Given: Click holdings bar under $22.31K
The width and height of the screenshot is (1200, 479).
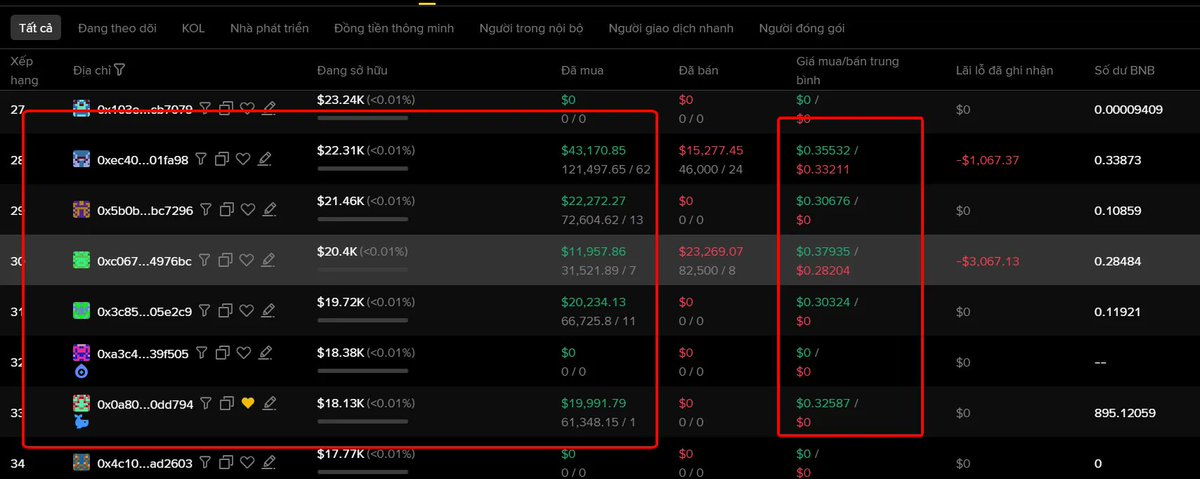Looking at the screenshot, I should click(x=362, y=168).
